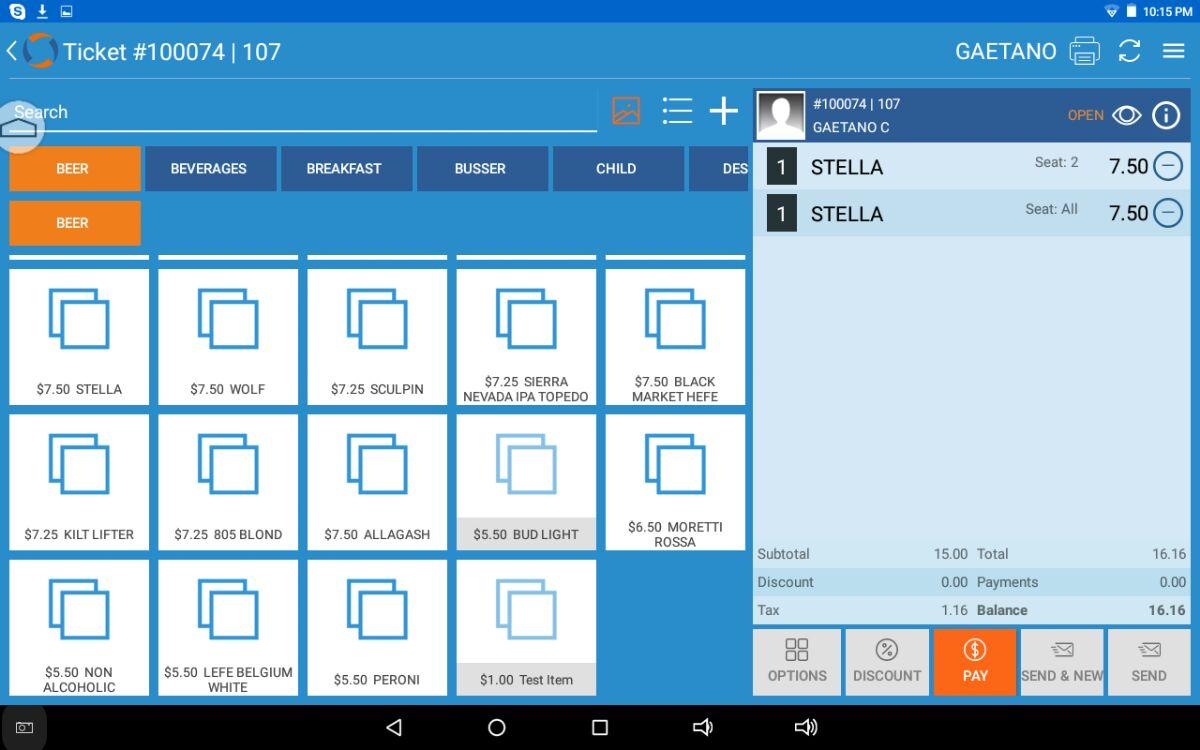Add $1.00 Test Item
Image resolution: width=1200 pixels, height=750 pixels.
526,627
